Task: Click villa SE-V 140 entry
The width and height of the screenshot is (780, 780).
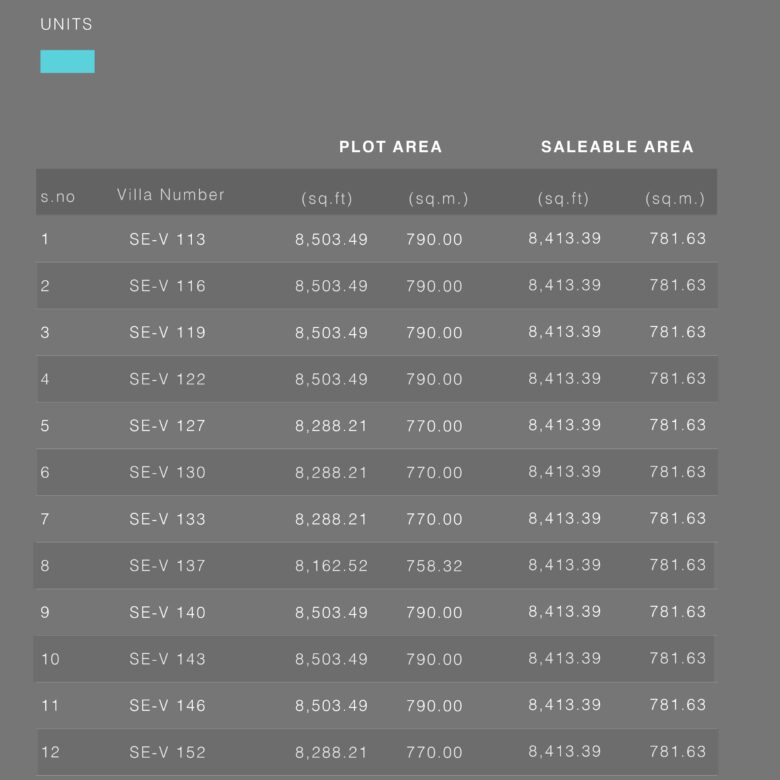Action: [167, 612]
